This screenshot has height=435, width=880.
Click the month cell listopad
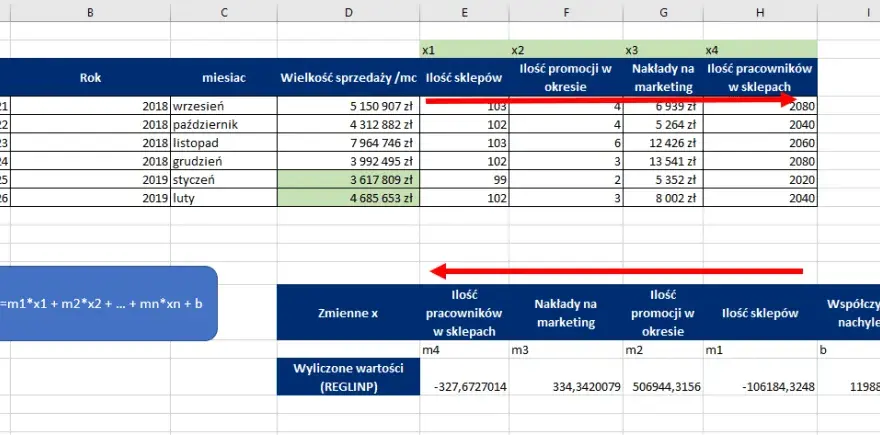tap(224, 143)
